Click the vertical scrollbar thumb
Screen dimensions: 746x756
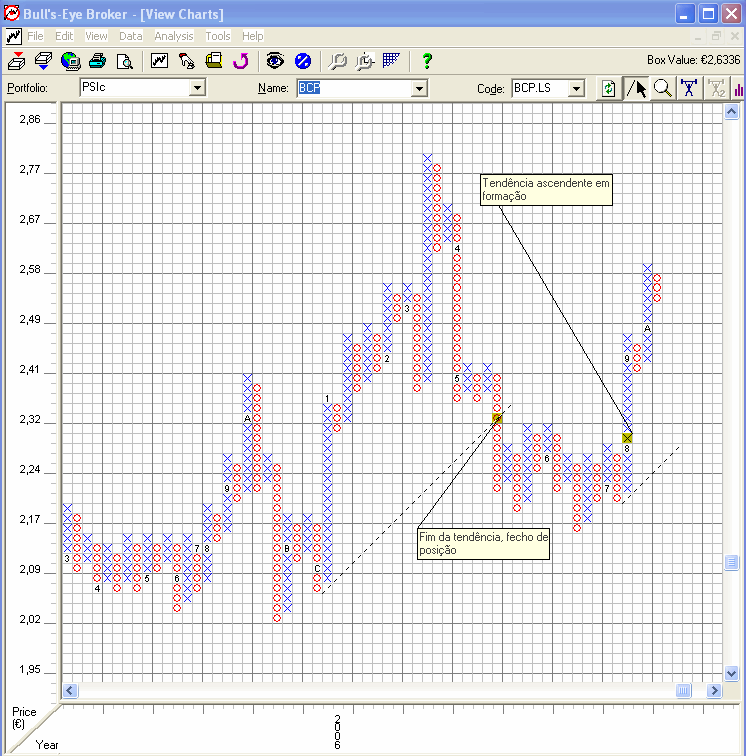[x=732, y=562]
